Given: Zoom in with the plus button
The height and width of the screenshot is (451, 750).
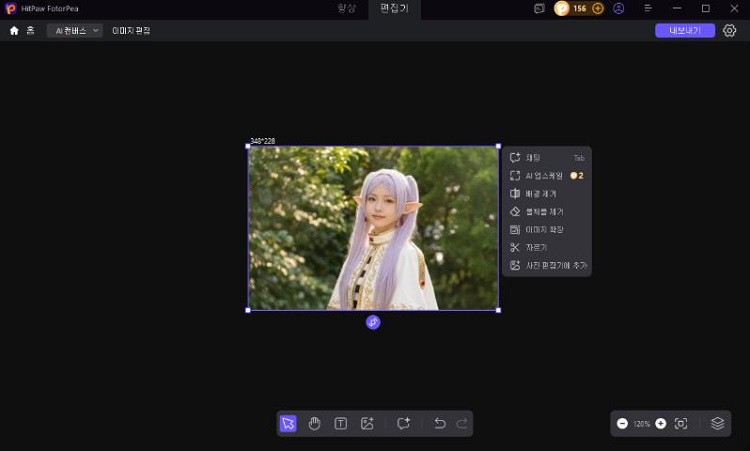Looking at the screenshot, I should (x=661, y=423).
